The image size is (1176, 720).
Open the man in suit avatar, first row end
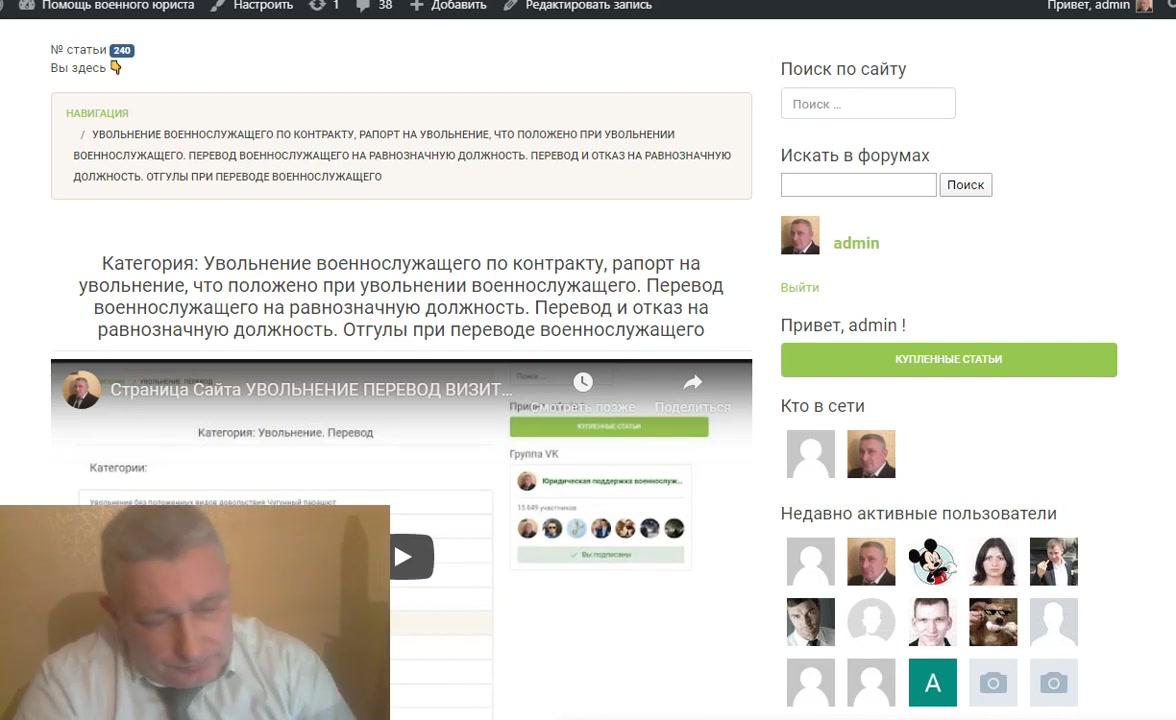[x=1054, y=561]
